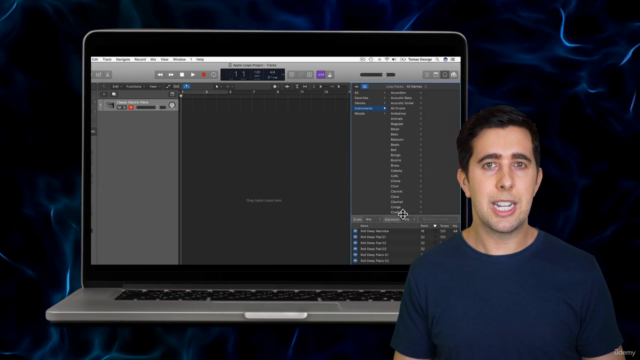Click the Fast Forward transport button

pyautogui.click(x=171, y=75)
